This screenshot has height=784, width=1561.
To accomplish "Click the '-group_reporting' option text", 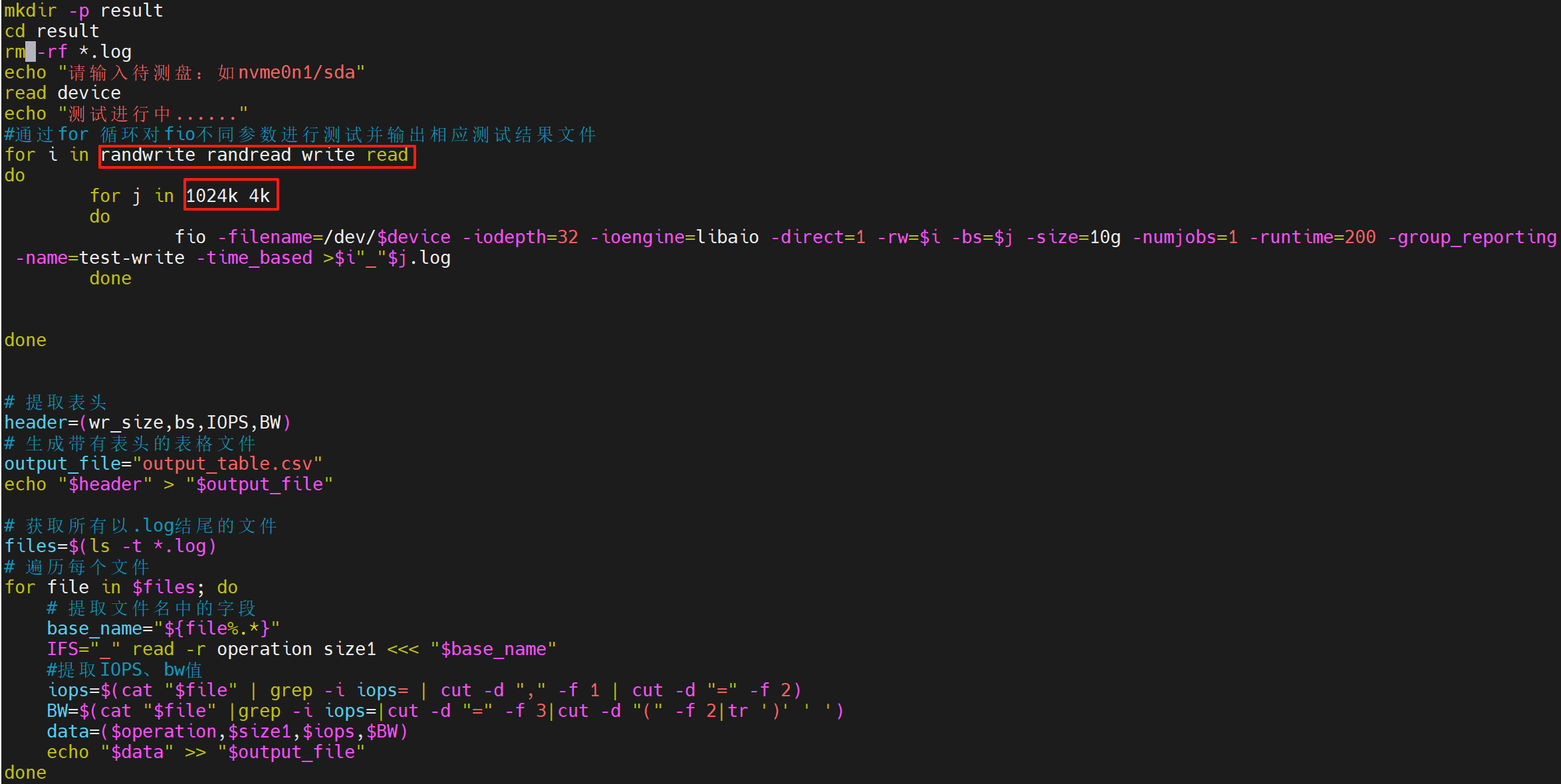I will [1472, 237].
